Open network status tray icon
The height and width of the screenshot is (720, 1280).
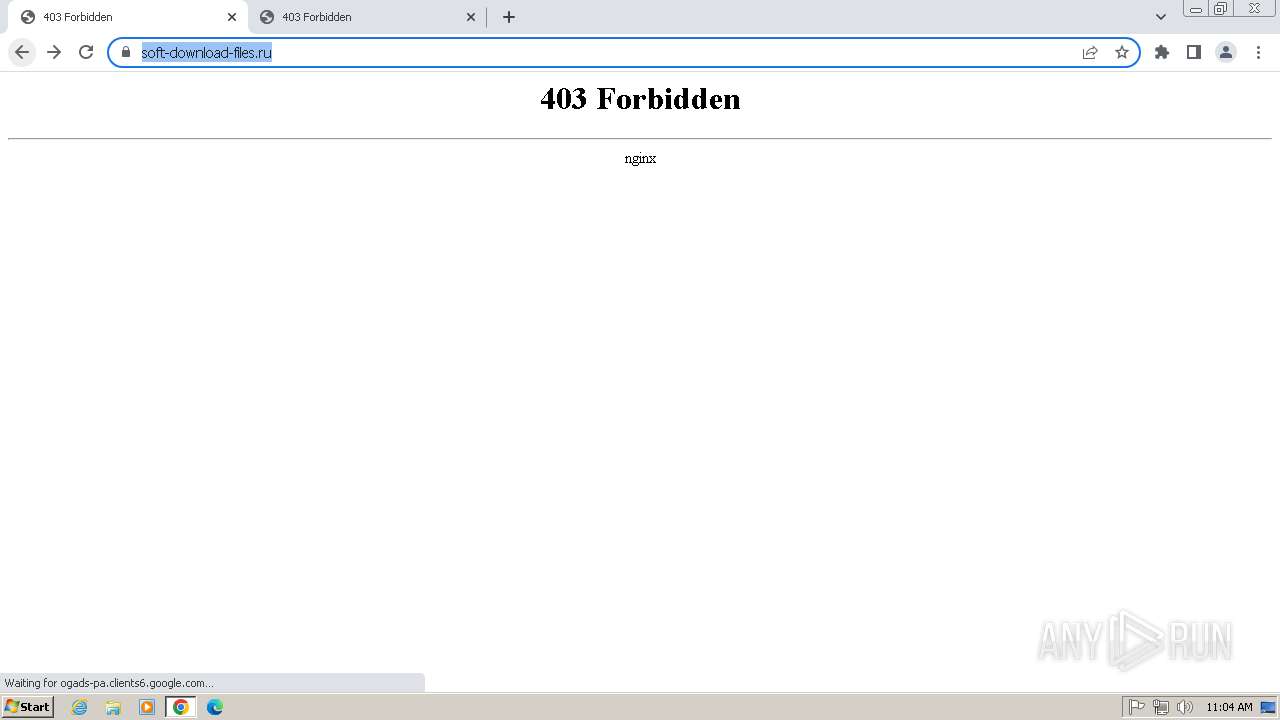(1161, 707)
